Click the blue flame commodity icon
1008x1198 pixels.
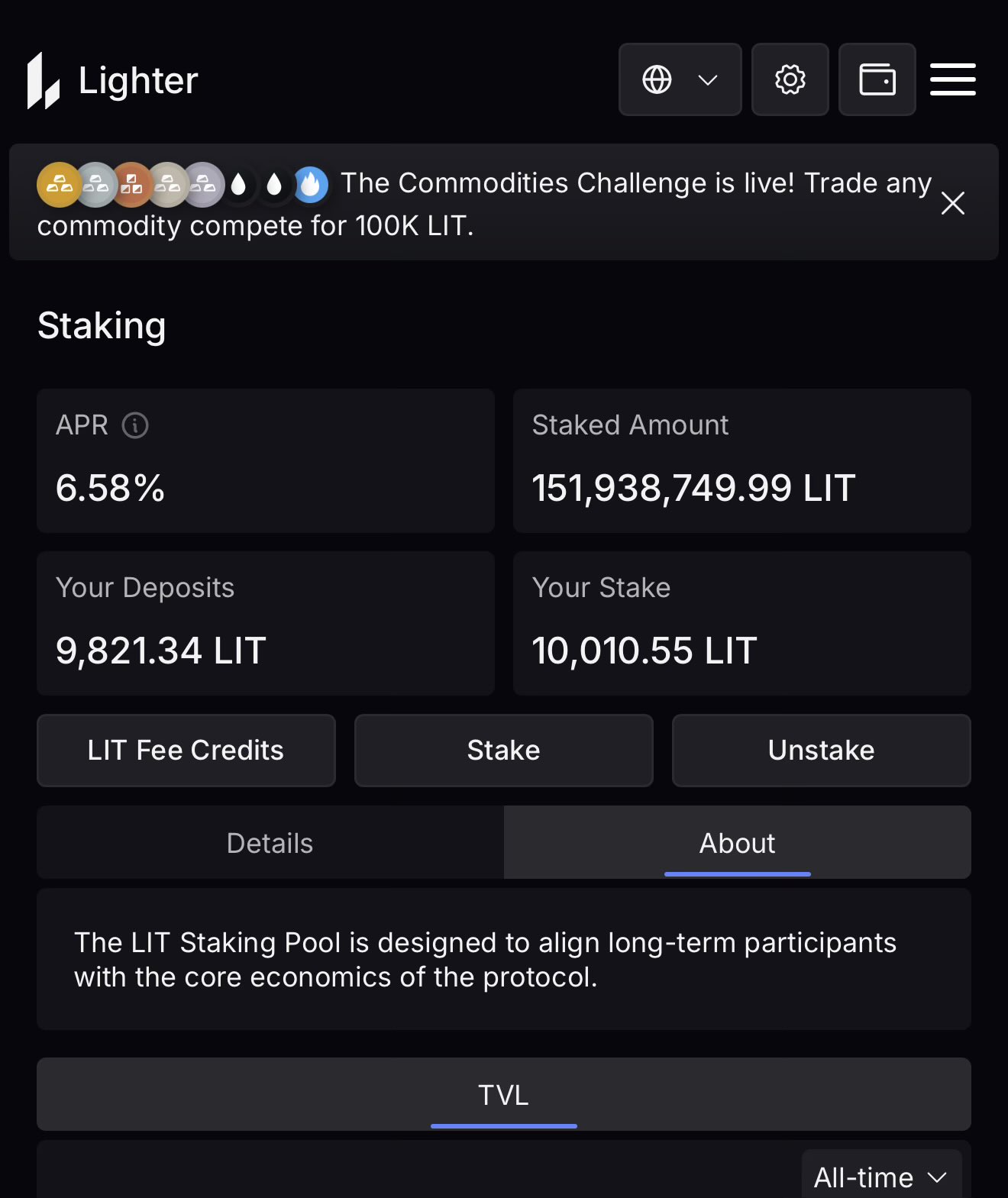tap(311, 185)
